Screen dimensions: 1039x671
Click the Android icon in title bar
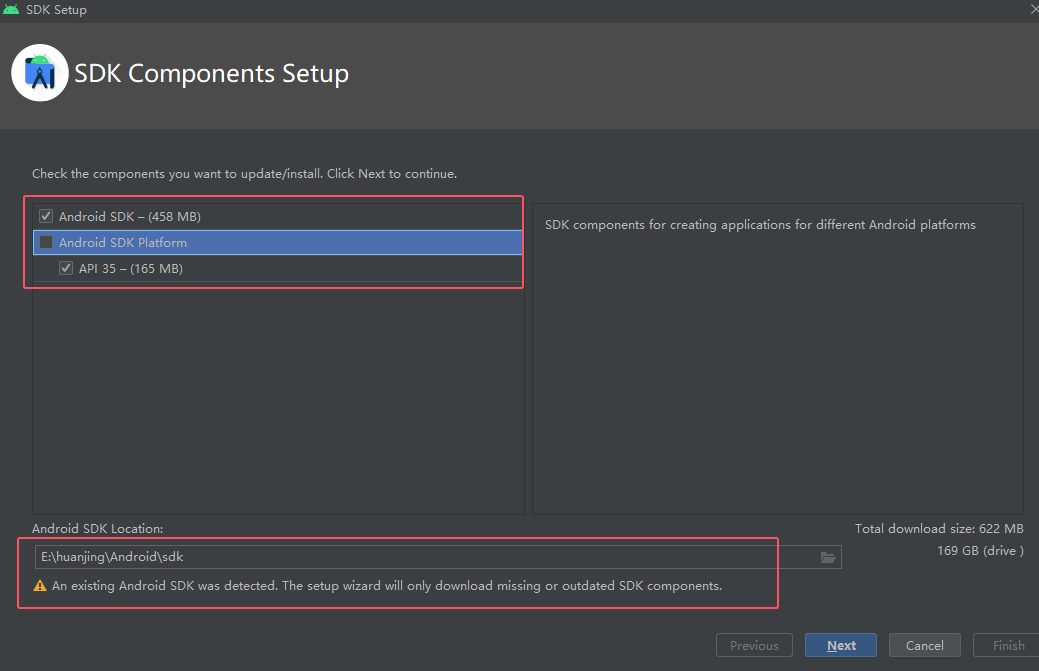click(x=11, y=9)
